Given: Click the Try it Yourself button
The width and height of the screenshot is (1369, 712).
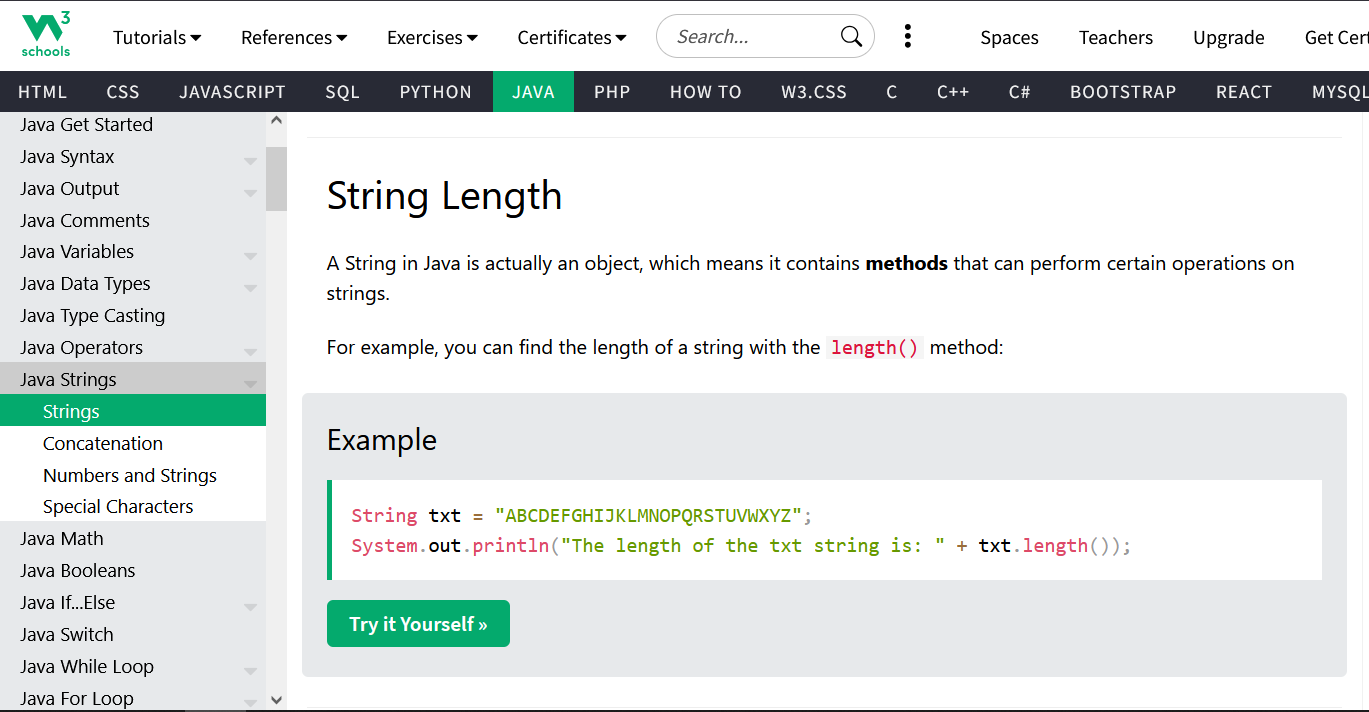Looking at the screenshot, I should 418,624.
